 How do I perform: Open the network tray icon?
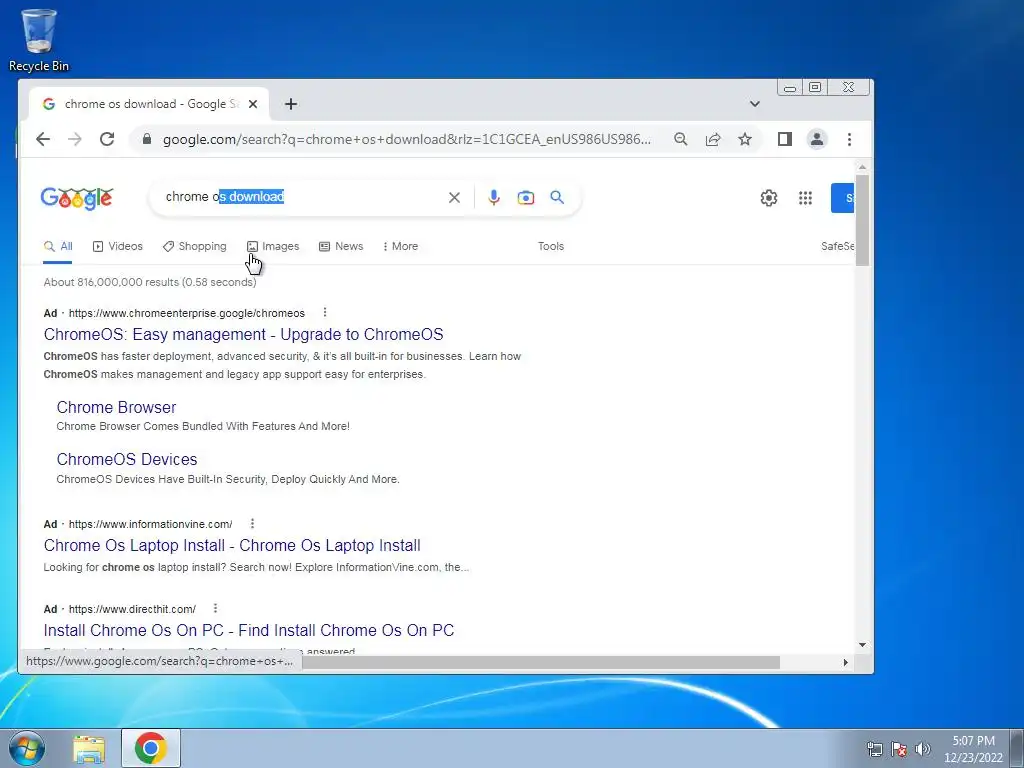[x=874, y=749]
